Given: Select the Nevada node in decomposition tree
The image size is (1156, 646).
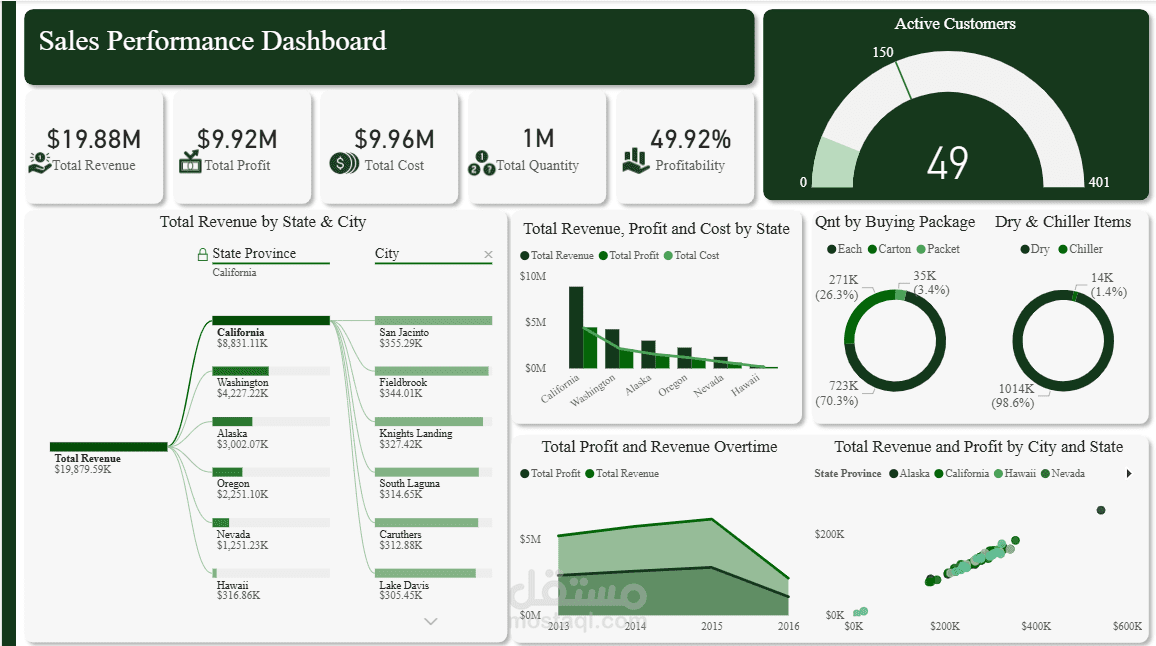Looking at the screenshot, I should point(271,523).
